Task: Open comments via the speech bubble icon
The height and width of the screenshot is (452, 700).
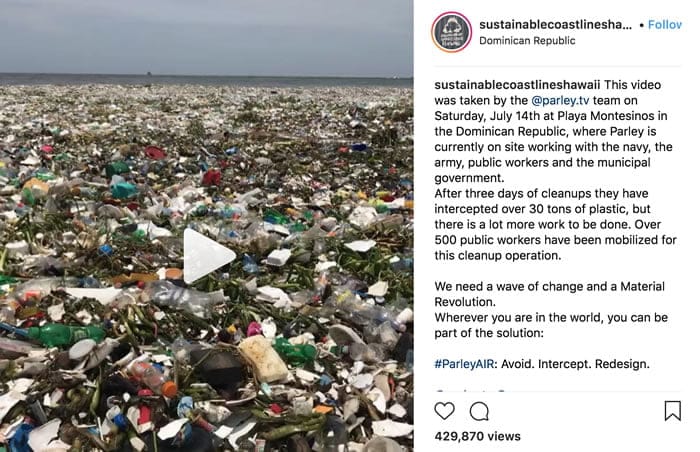Action: (x=479, y=411)
